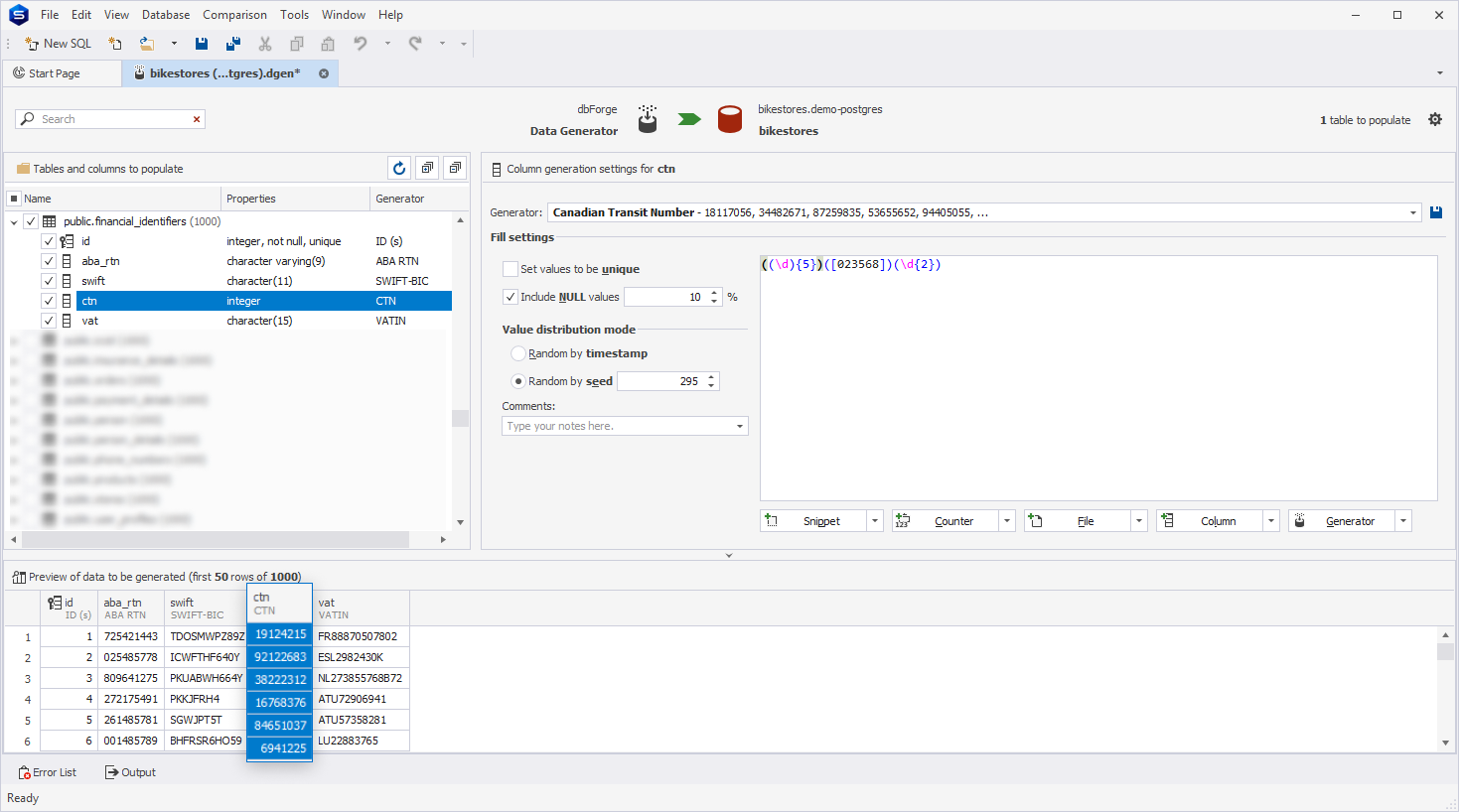The image size is (1459, 812).
Task: Toggle the id column checkbox
Action: tap(49, 241)
